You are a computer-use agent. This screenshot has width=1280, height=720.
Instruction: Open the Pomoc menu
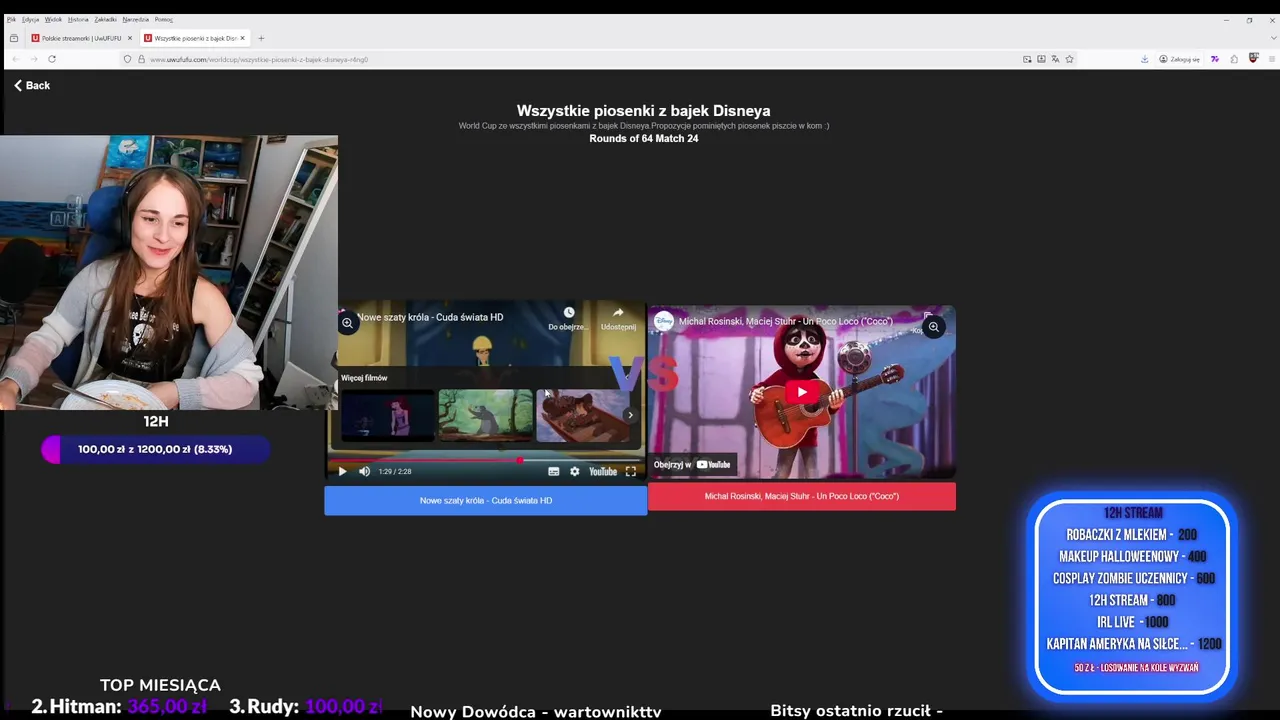coord(163,19)
